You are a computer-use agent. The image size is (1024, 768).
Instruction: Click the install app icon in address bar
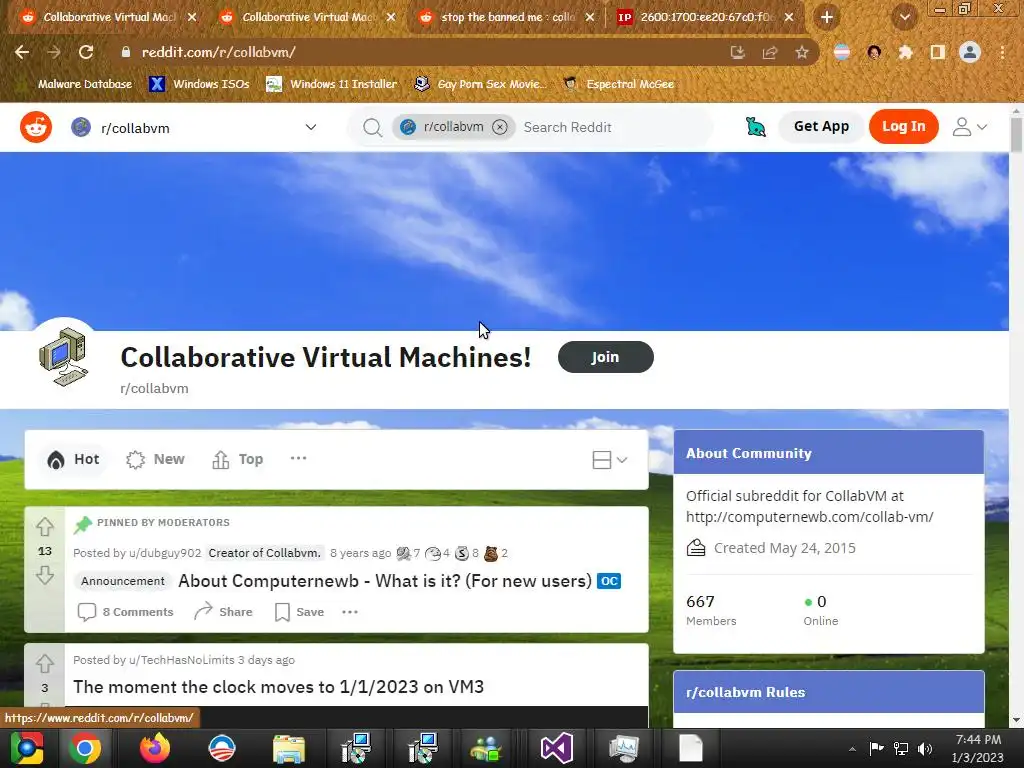point(738,52)
